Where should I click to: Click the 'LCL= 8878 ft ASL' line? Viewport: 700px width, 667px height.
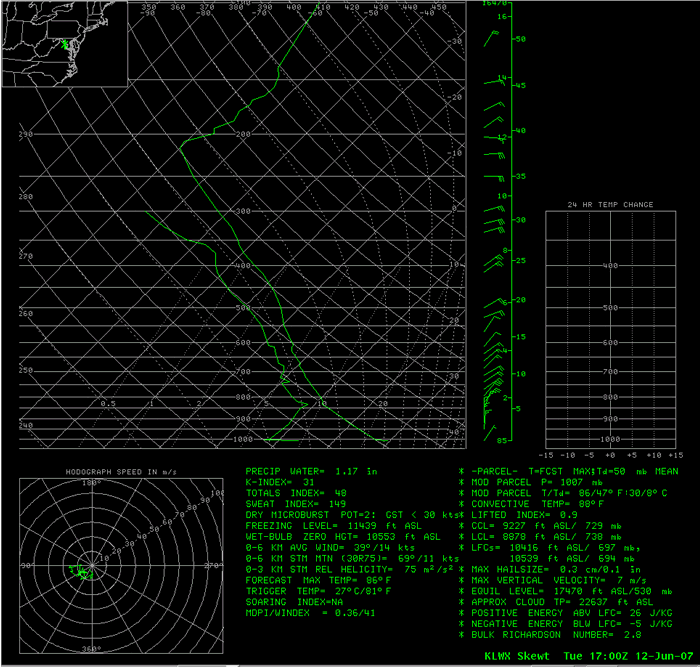546,537
